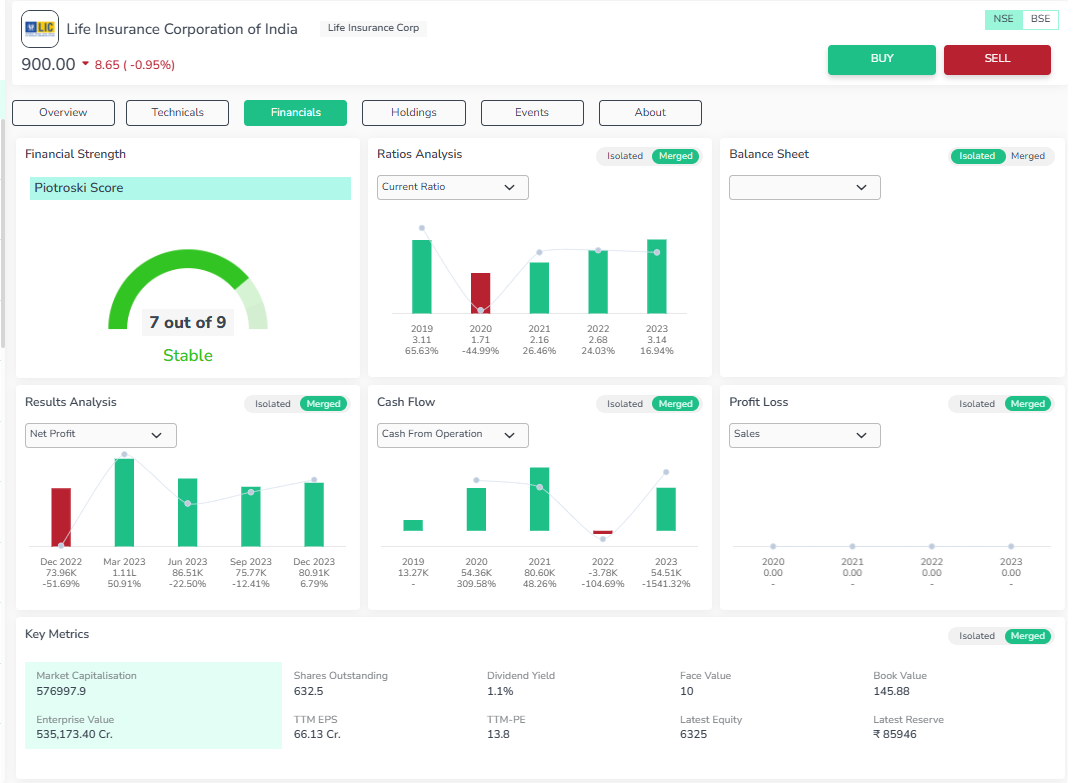1085x783 pixels.
Task: Click the Mar 2023 Net Profit bar
Action: [125, 503]
